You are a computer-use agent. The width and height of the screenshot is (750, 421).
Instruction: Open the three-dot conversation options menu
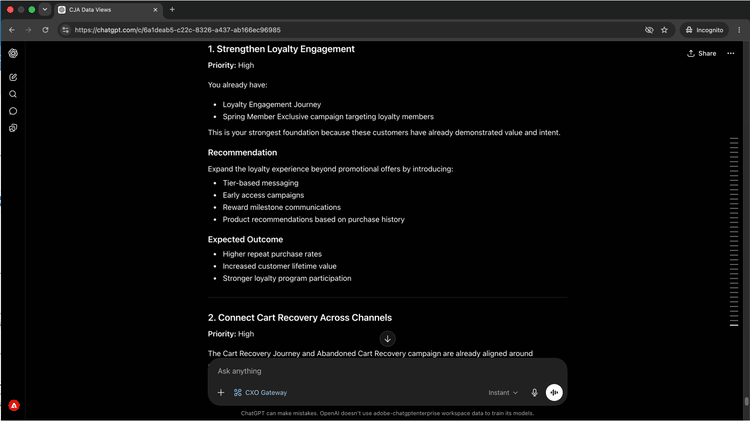[731, 53]
